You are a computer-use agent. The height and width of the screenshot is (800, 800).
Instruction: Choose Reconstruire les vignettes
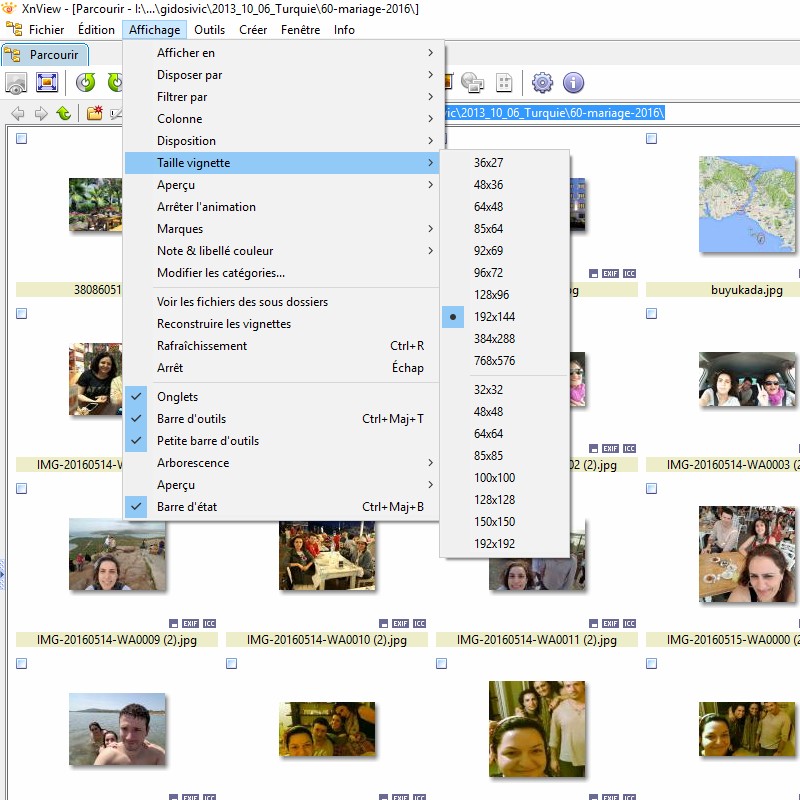click(x=224, y=324)
